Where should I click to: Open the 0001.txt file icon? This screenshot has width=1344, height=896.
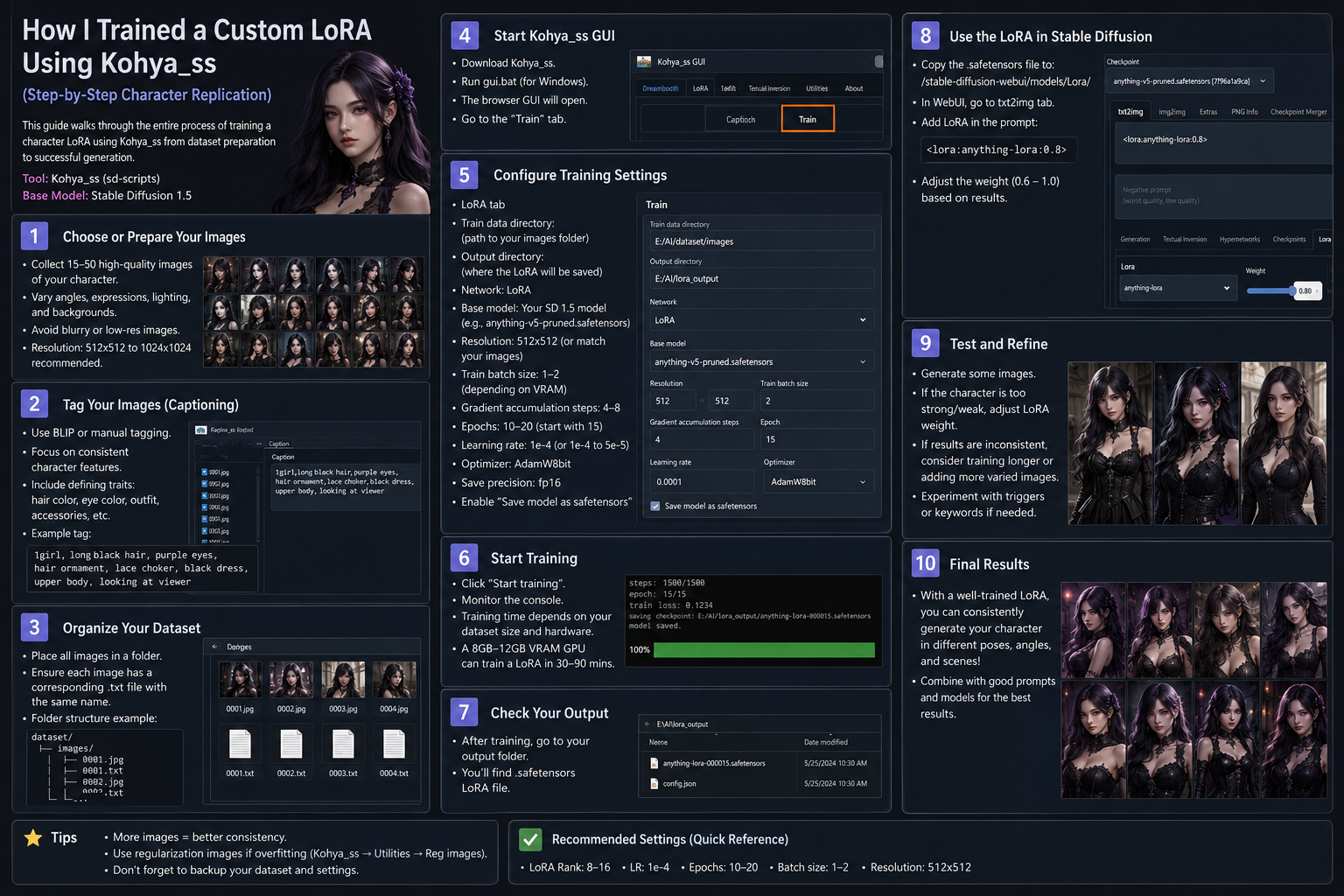pyautogui.click(x=240, y=745)
